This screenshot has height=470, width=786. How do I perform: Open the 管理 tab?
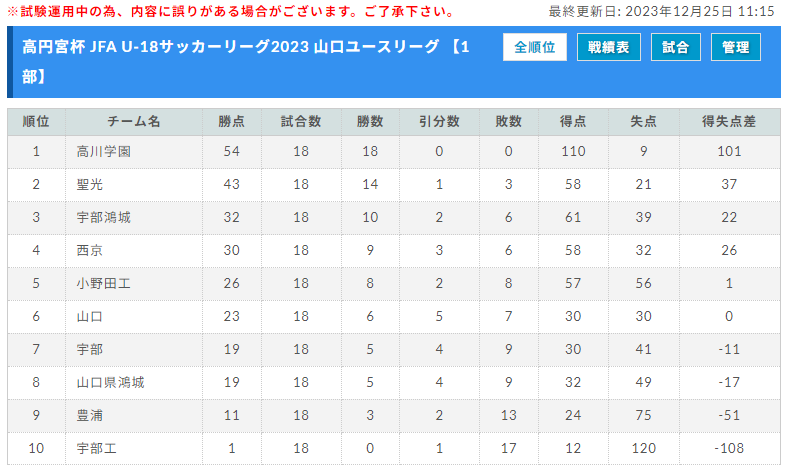(736, 47)
